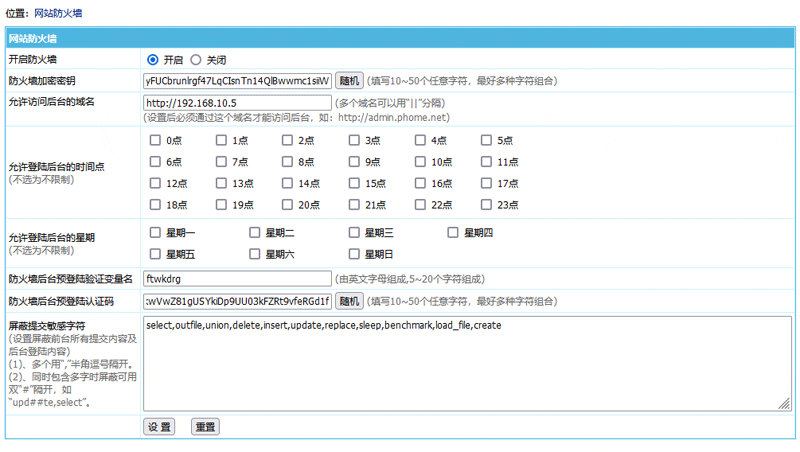Tick the 23点 login hour checkbox
Viewport: 800px width, 452px height.
pos(487,205)
